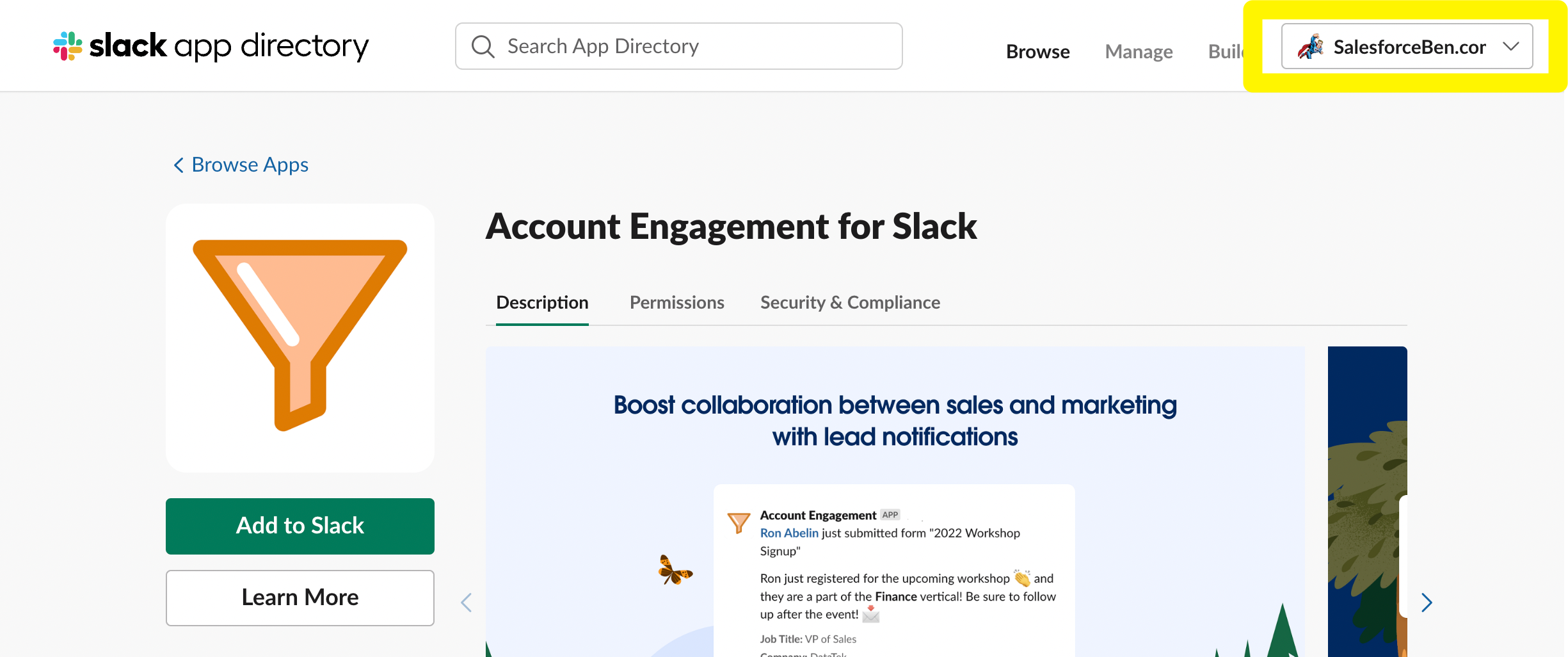
Task: Click the Add to Slack button
Action: [300, 526]
